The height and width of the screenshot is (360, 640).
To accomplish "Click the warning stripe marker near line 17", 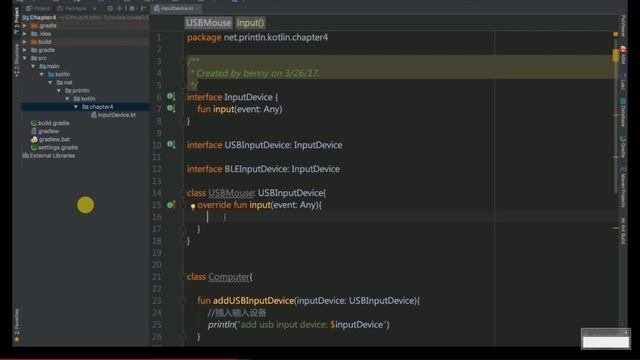I will pos(616,228).
